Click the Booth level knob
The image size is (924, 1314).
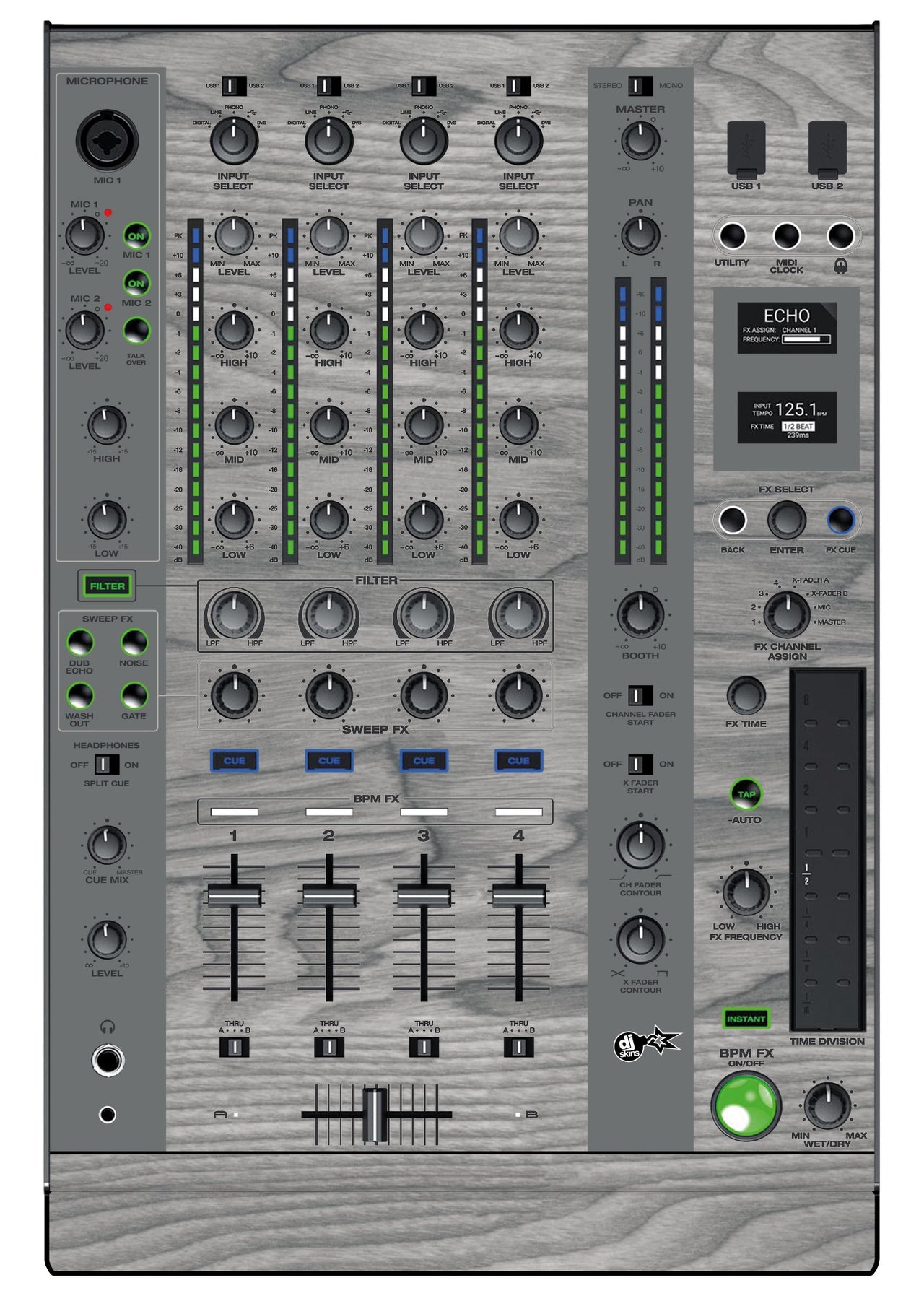(640, 615)
